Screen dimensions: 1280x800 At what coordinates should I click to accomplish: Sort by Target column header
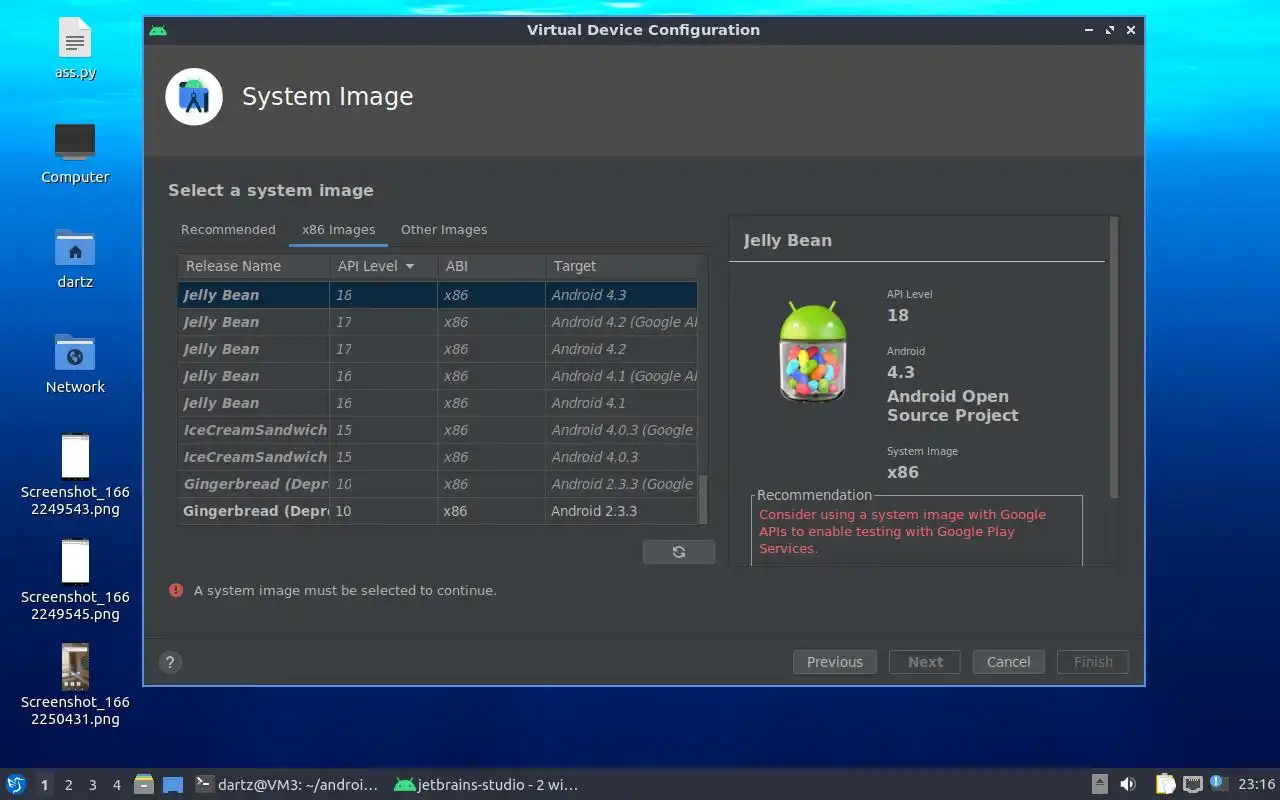point(621,266)
